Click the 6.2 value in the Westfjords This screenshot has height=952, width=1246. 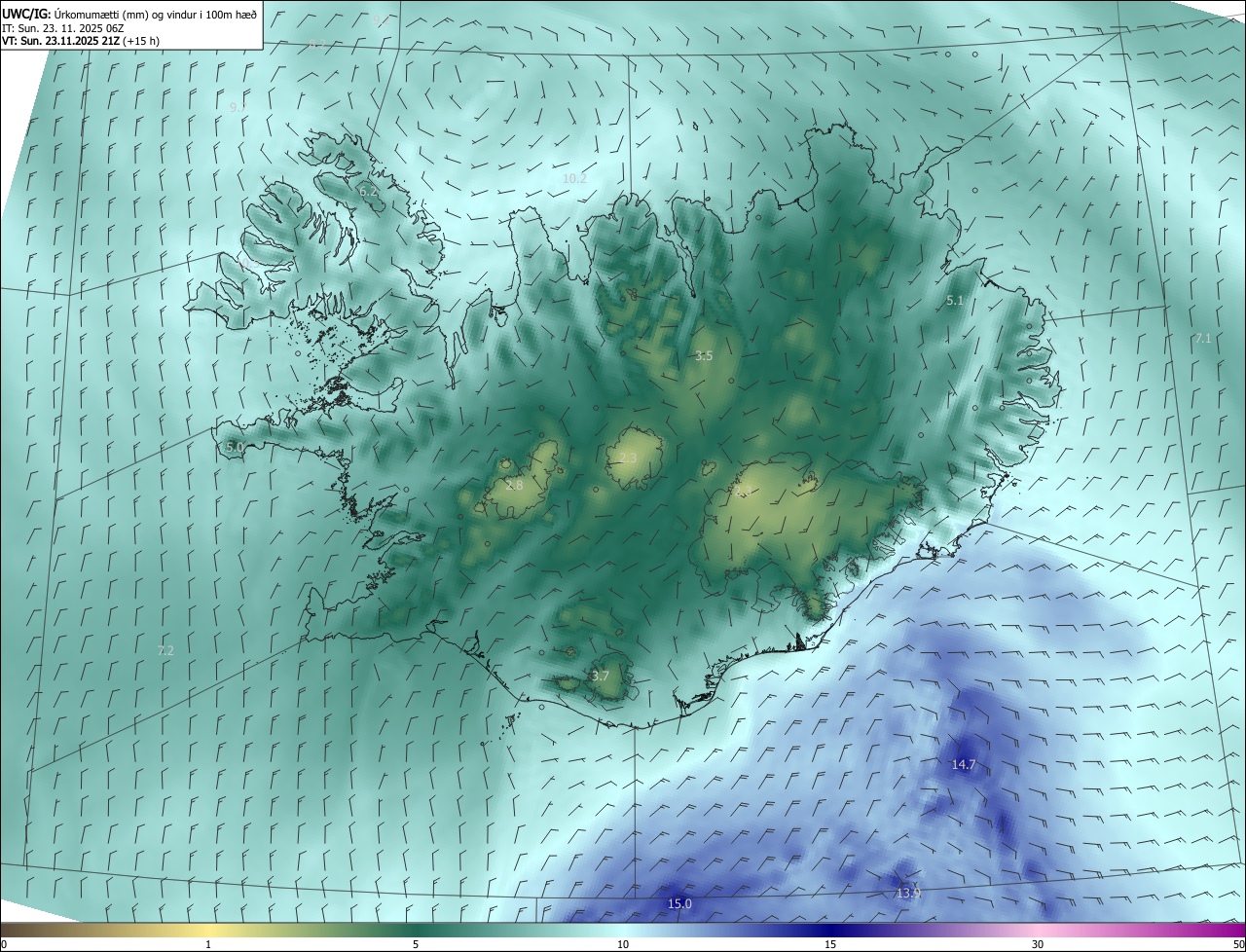click(368, 192)
